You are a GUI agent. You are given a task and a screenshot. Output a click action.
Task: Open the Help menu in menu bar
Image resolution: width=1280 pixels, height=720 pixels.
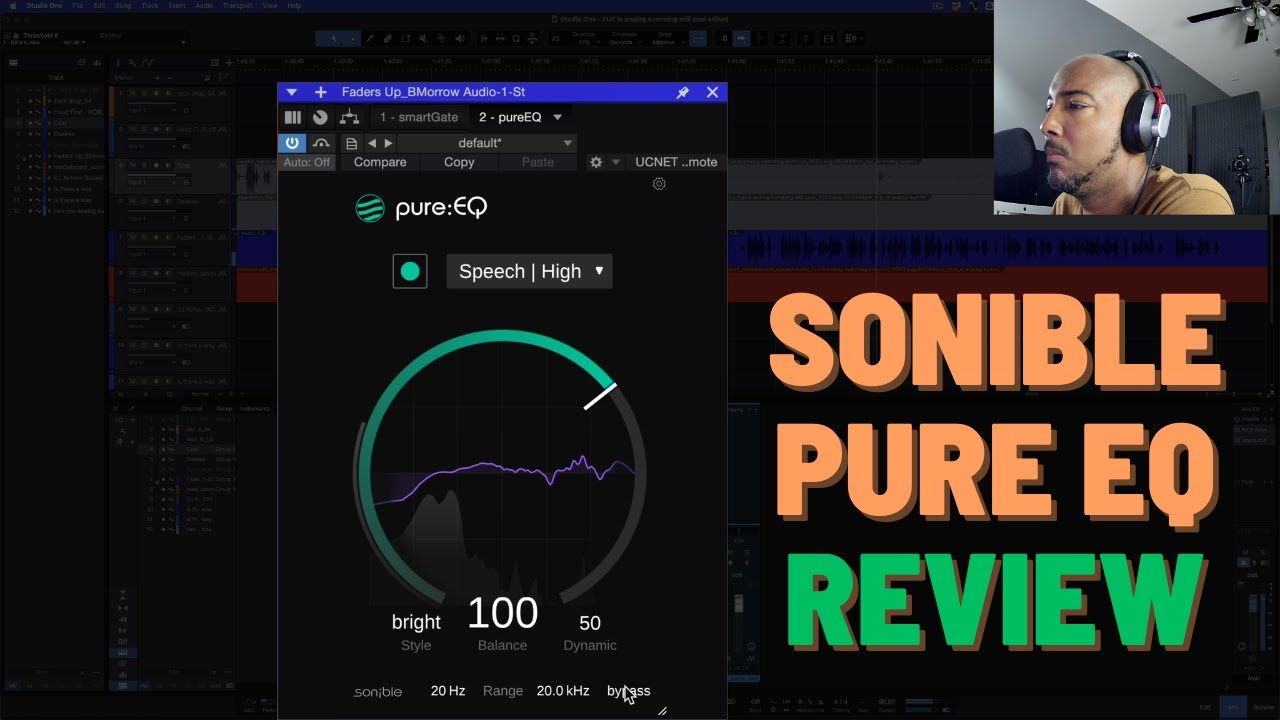(294, 5)
